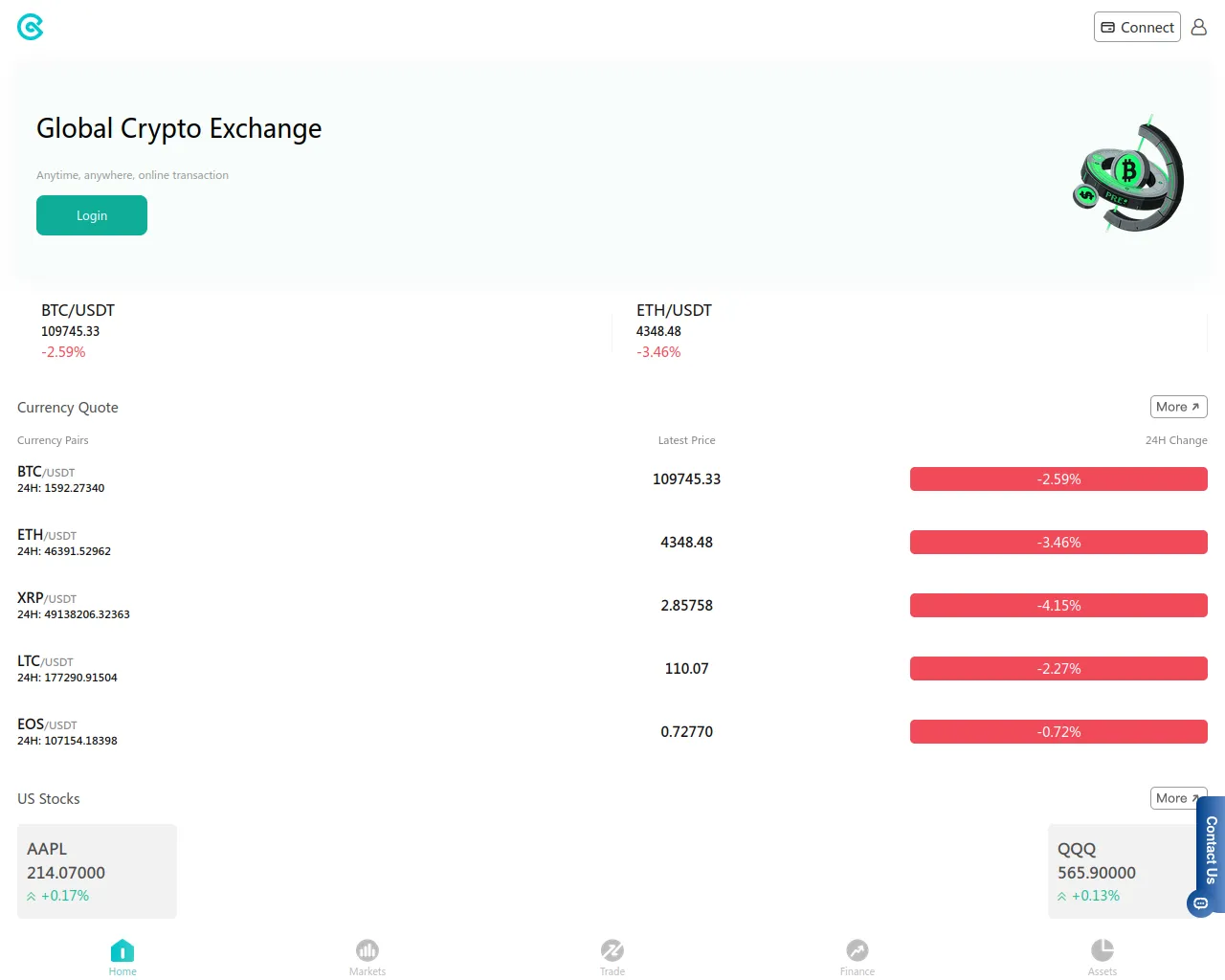Open the user profile icon

[x=1198, y=27]
